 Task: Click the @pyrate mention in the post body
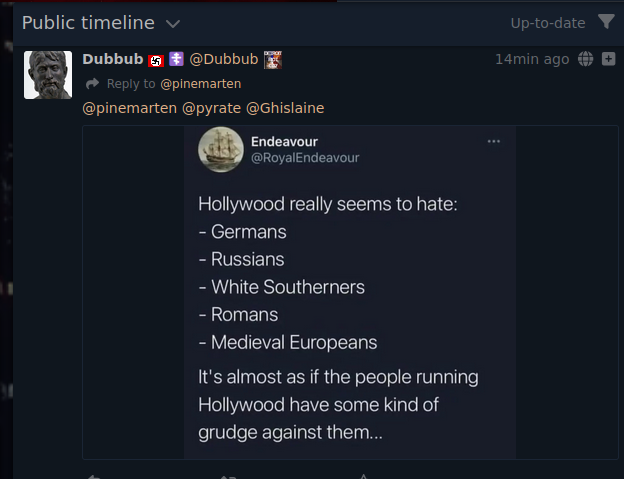210,108
